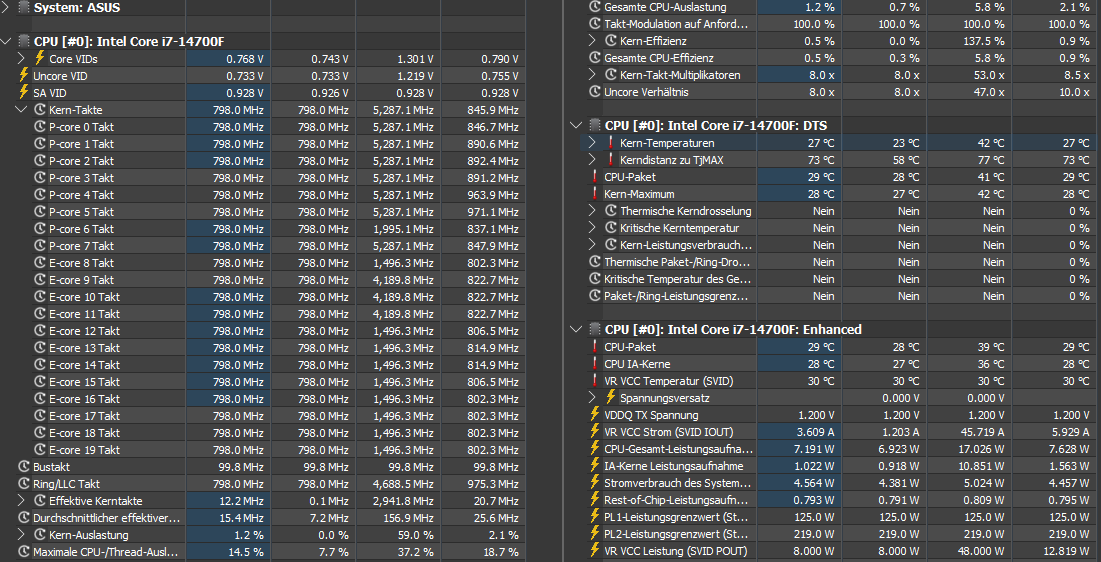Collapse the Kern-Takte group
The width and height of the screenshot is (1101, 562).
click(21, 110)
